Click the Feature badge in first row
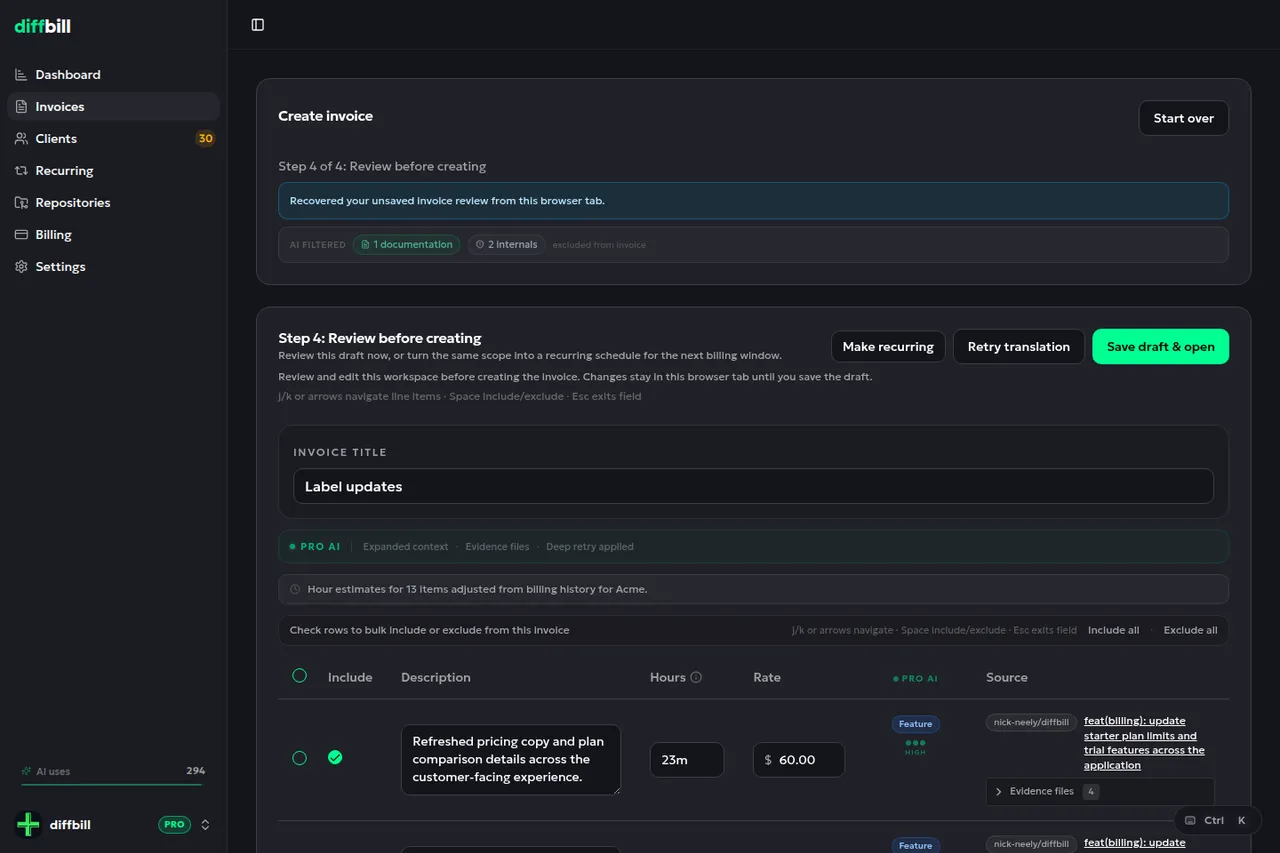The height and width of the screenshot is (853, 1280). pyautogui.click(x=915, y=724)
